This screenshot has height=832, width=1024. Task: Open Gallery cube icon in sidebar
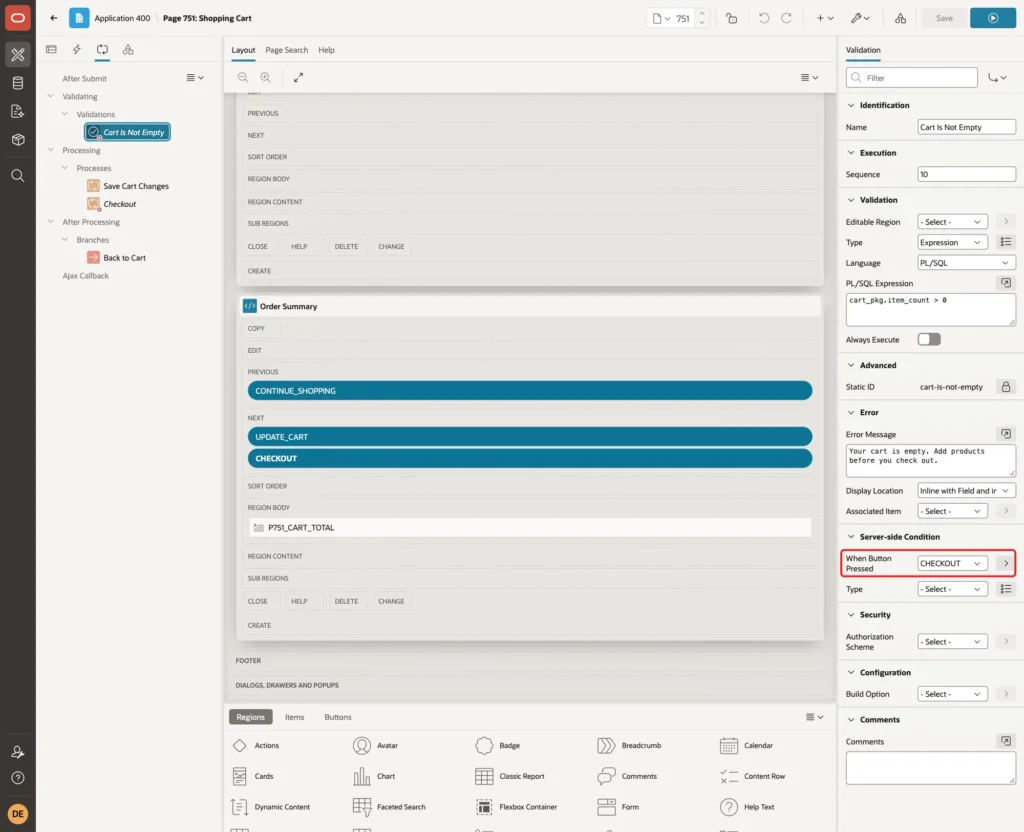pyautogui.click(x=18, y=140)
